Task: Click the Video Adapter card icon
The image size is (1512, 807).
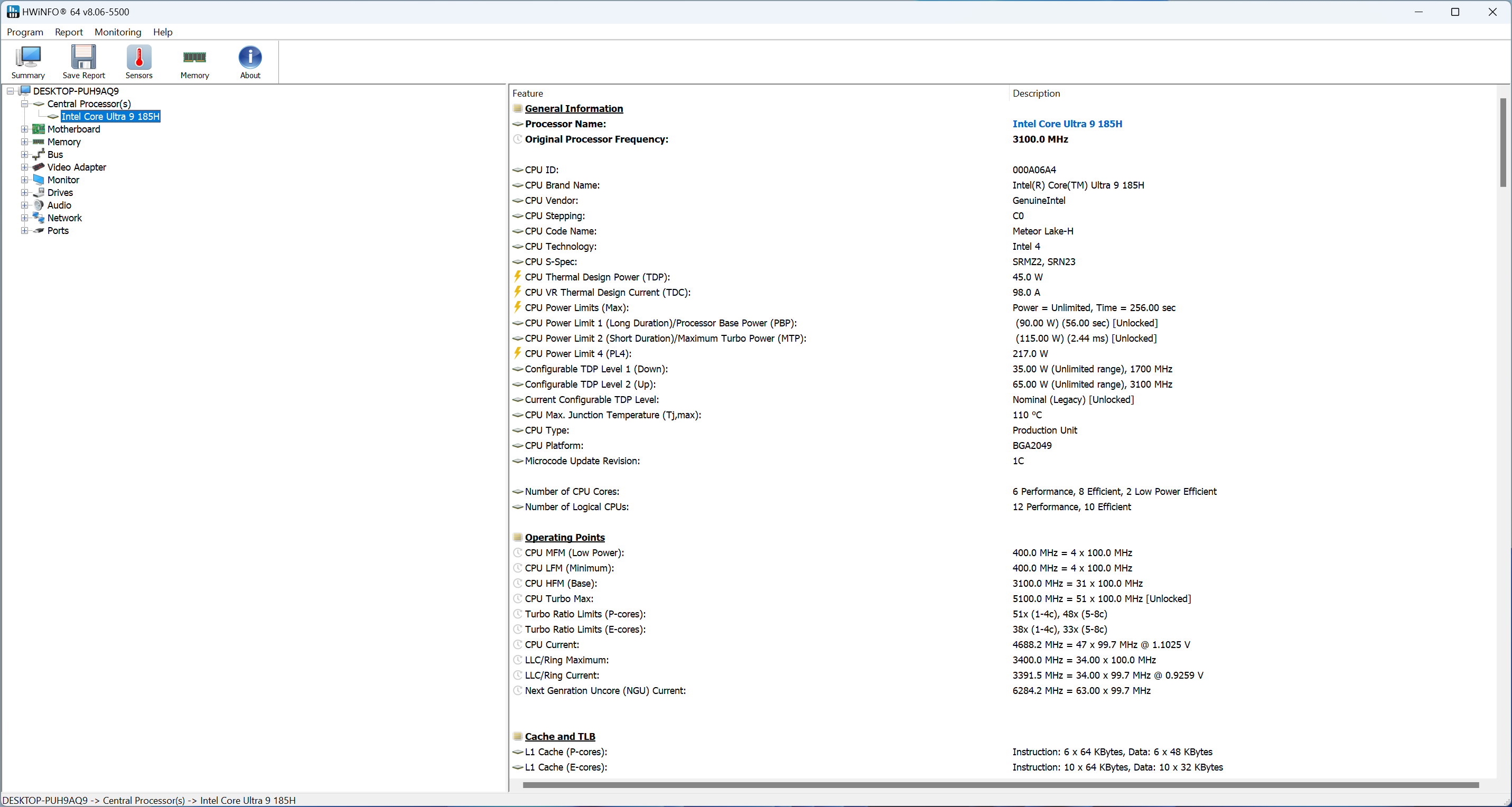Action: pos(39,167)
